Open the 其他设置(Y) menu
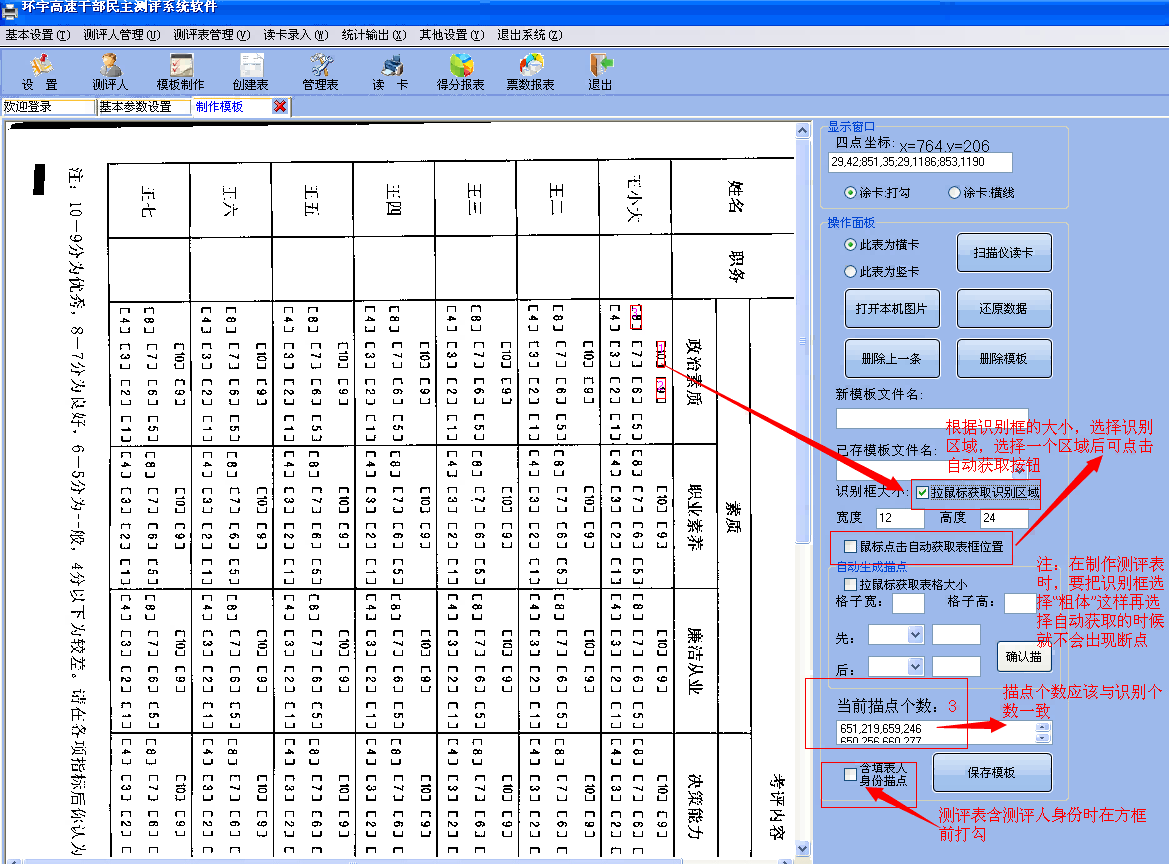Screen dimensions: 1169x864 452,35
